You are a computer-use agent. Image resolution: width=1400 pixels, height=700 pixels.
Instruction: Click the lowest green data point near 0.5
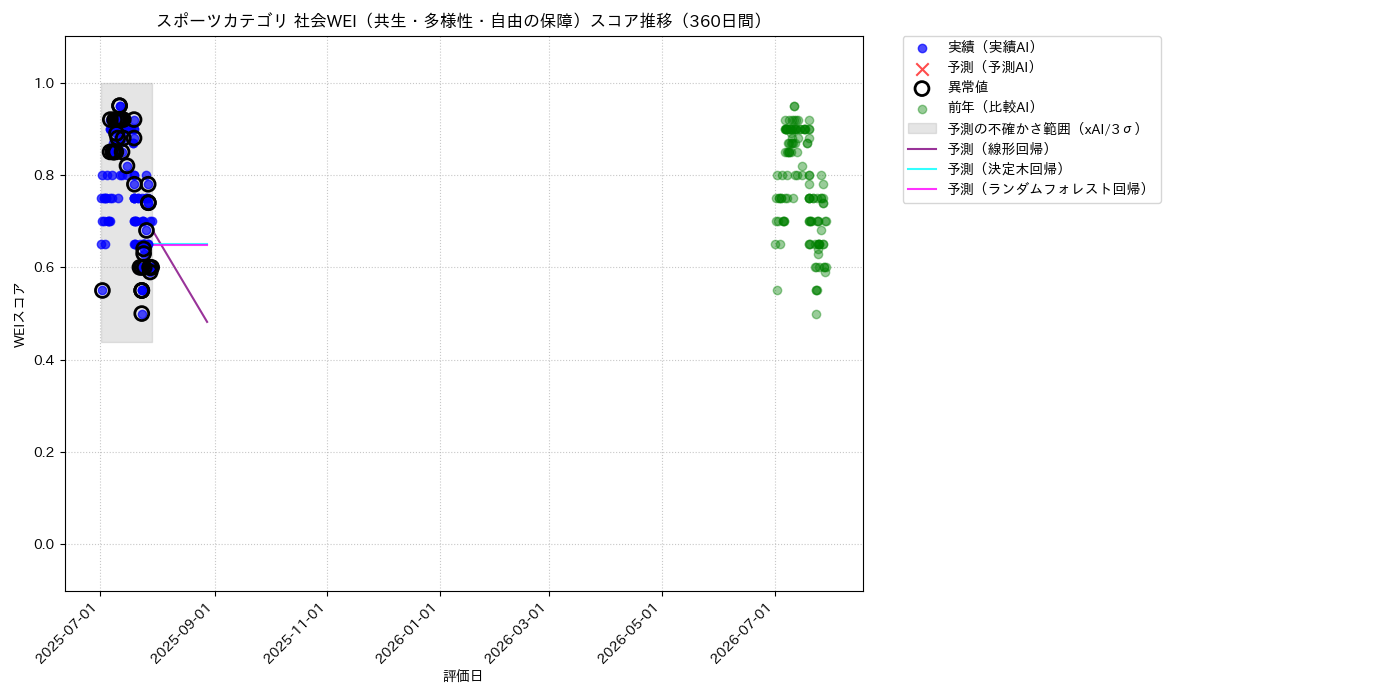[816, 314]
